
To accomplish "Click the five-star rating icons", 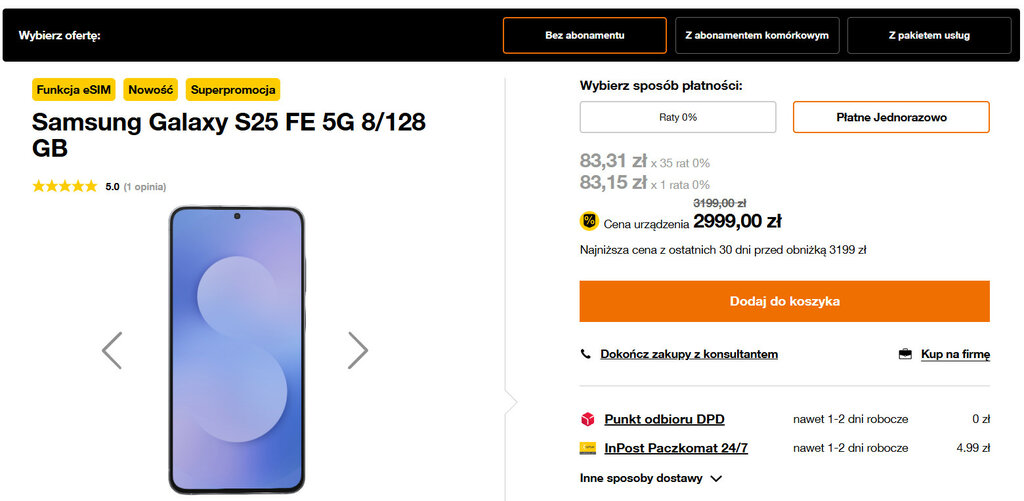I will pos(65,186).
